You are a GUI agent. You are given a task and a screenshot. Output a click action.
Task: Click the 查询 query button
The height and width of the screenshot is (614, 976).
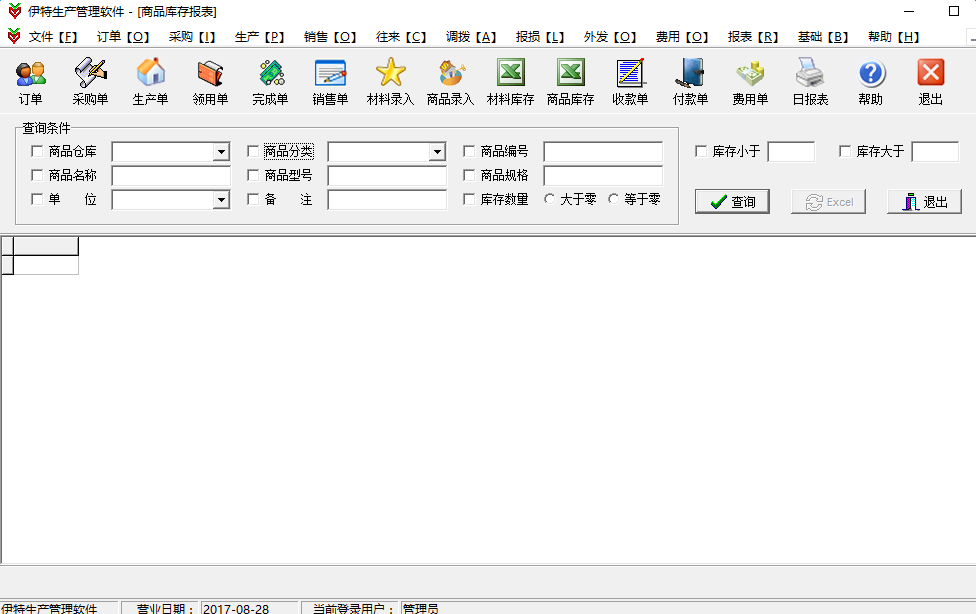[732, 200]
